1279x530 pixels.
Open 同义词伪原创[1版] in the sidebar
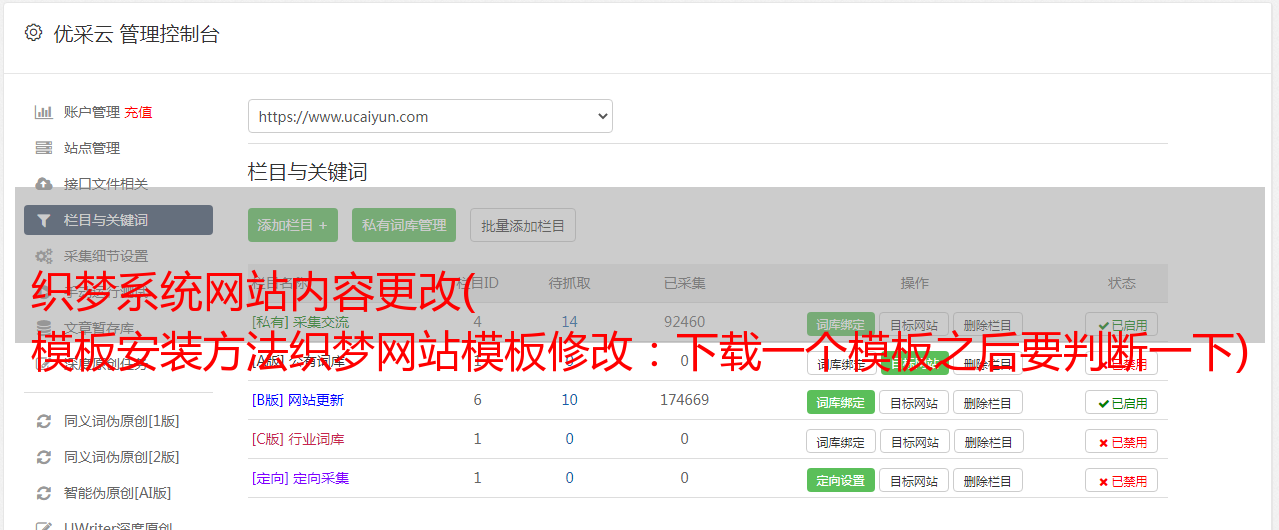(122, 421)
